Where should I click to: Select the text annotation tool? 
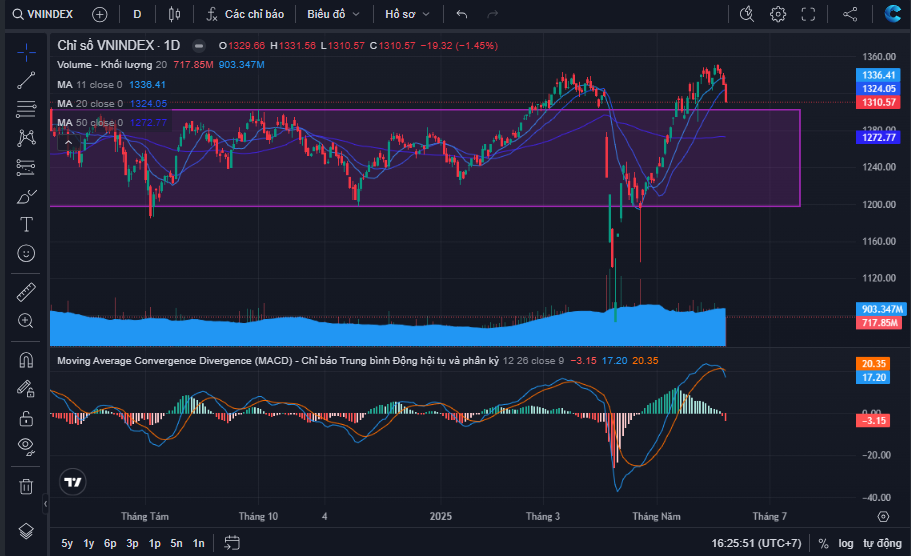26,224
